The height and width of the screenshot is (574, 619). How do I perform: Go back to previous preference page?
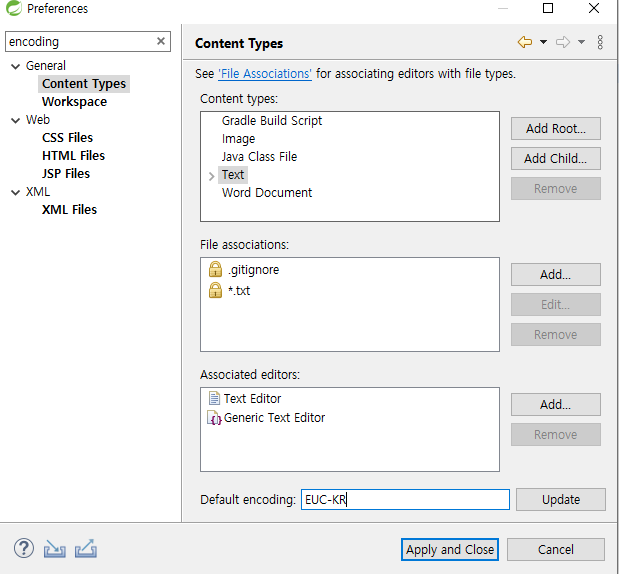tap(525, 42)
